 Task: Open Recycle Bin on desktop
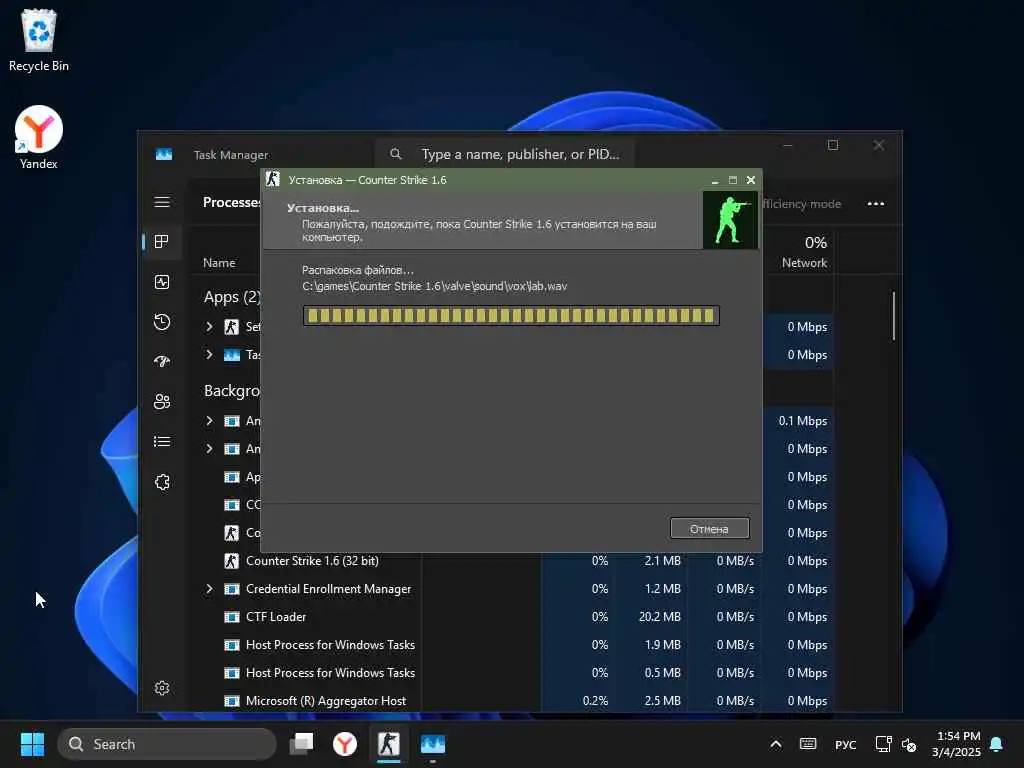pyautogui.click(x=39, y=40)
